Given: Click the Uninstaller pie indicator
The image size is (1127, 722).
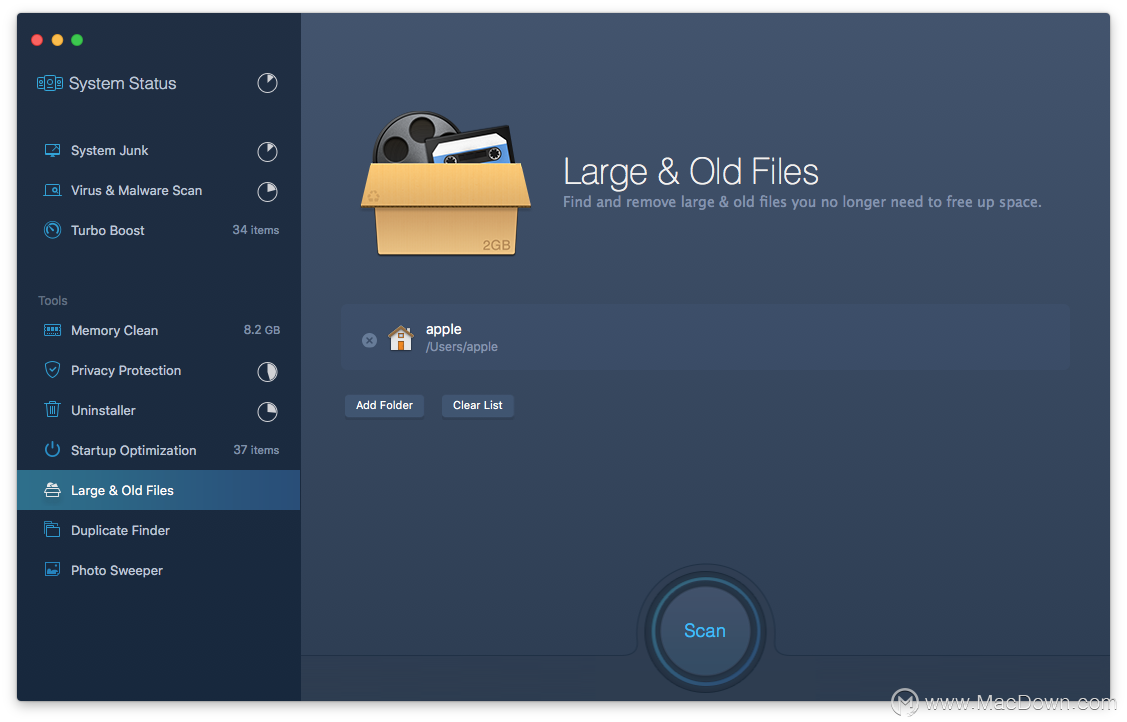Looking at the screenshot, I should tap(267, 412).
